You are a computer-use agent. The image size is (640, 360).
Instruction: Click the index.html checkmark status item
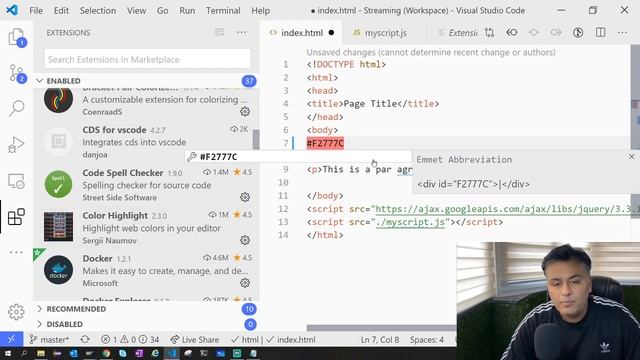click(x=291, y=339)
